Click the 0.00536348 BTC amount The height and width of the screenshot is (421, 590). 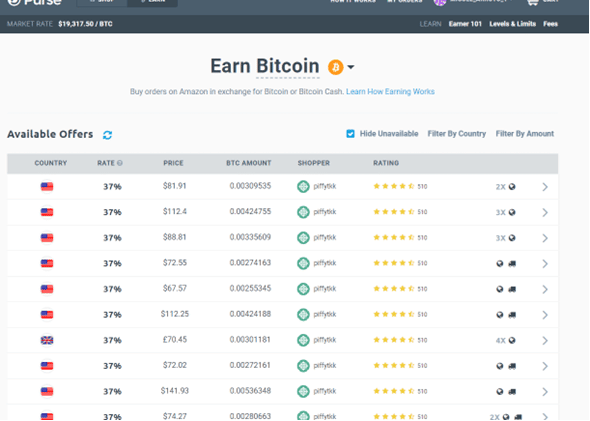point(250,391)
